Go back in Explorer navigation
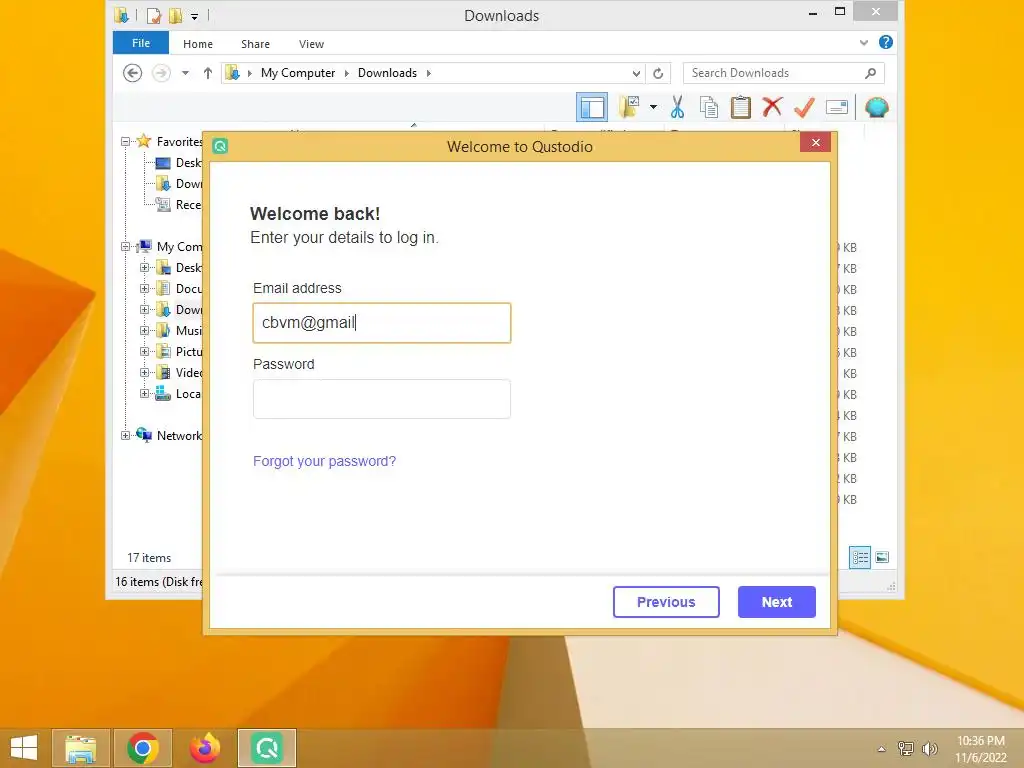The height and width of the screenshot is (768, 1024). pyautogui.click(x=133, y=73)
